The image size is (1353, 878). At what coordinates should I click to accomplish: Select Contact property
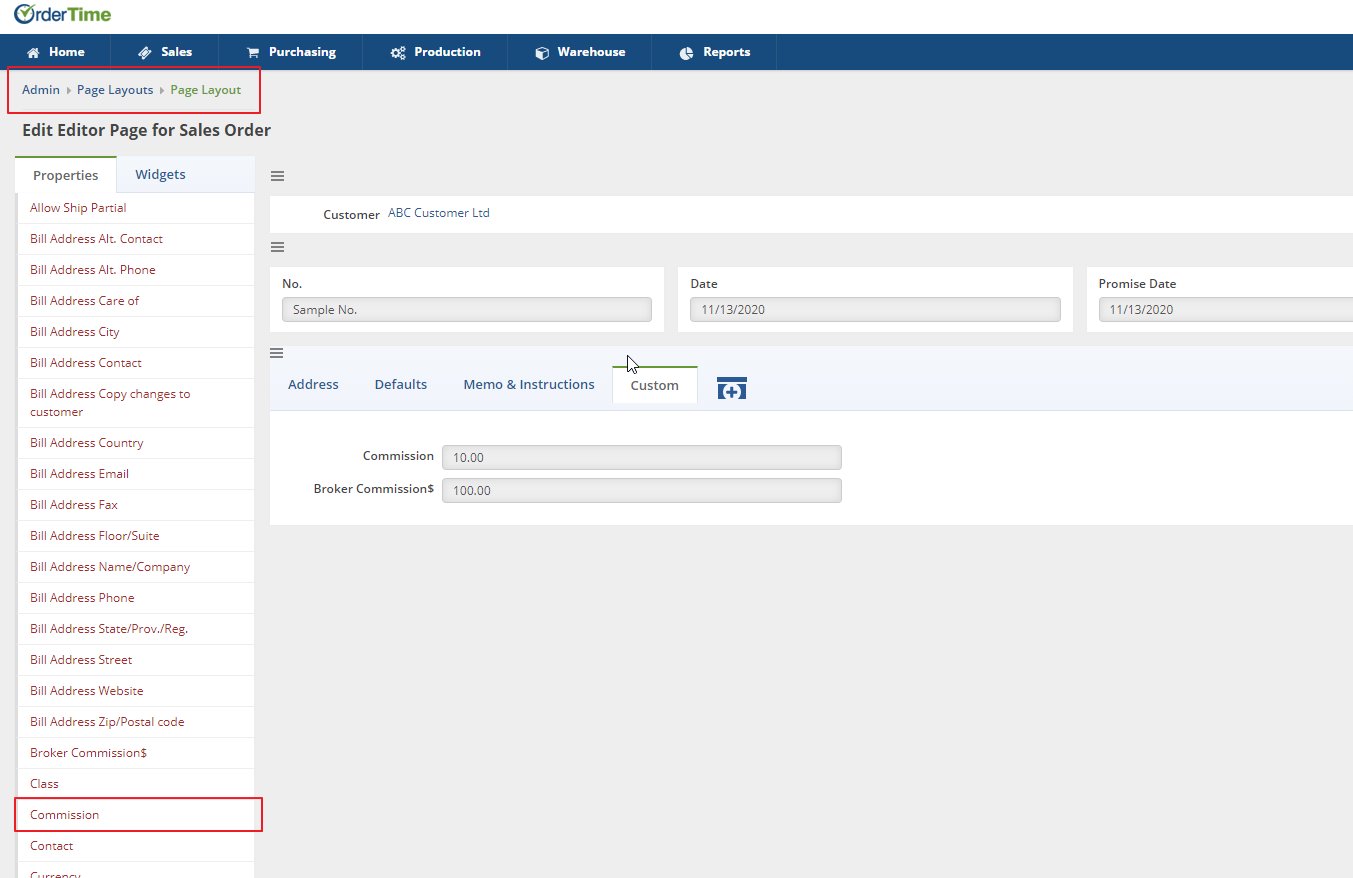pyautogui.click(x=136, y=846)
